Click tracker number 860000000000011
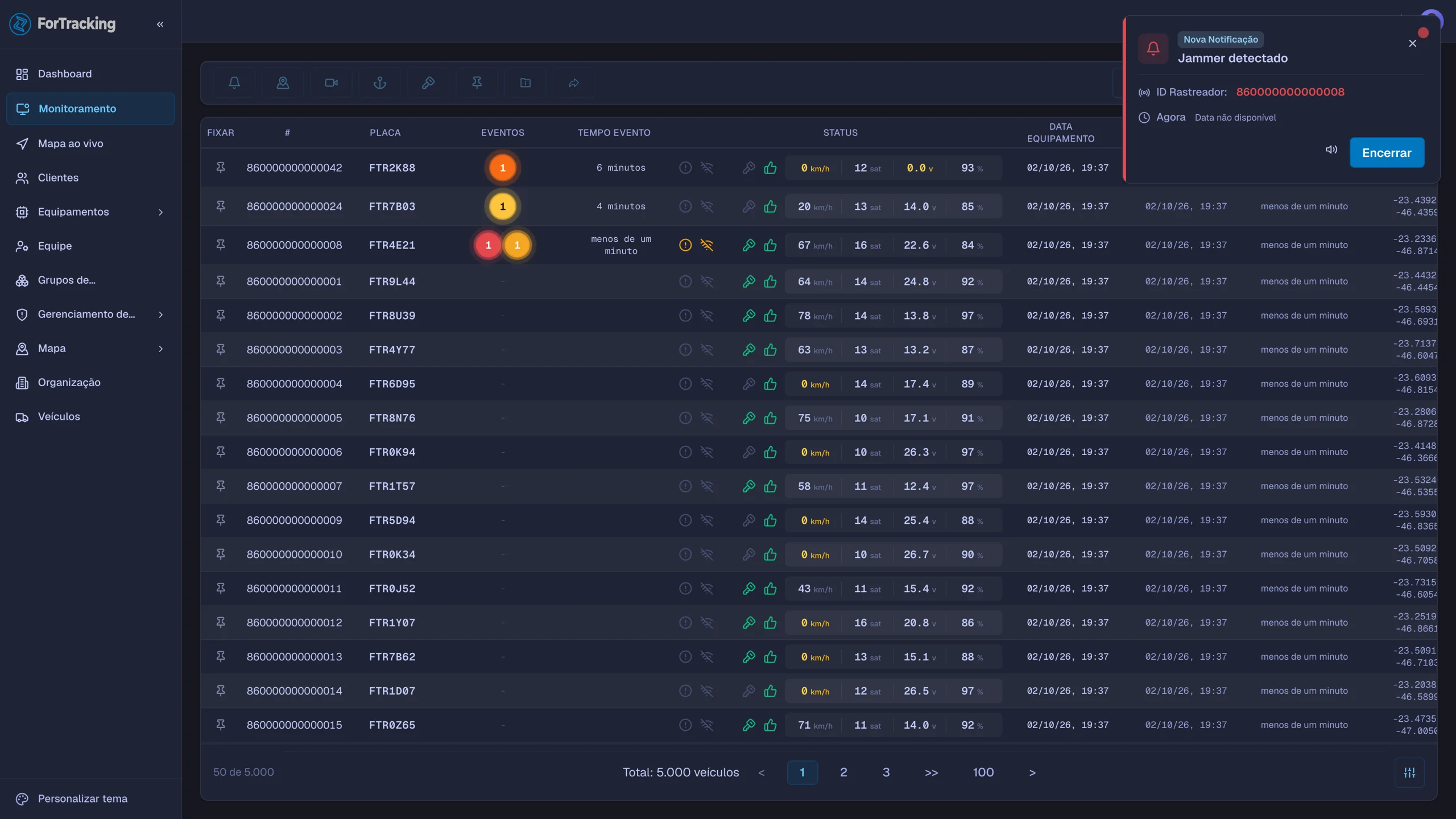 point(294,589)
